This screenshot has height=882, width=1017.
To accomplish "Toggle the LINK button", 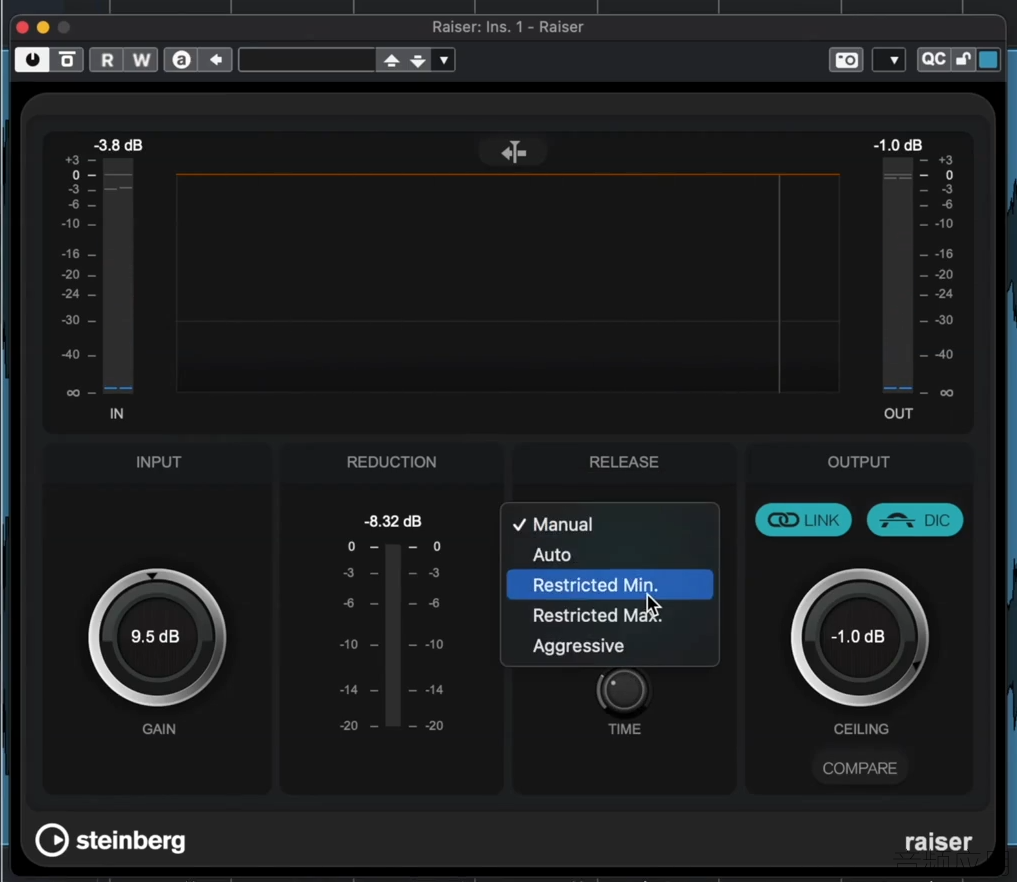I will pos(803,520).
